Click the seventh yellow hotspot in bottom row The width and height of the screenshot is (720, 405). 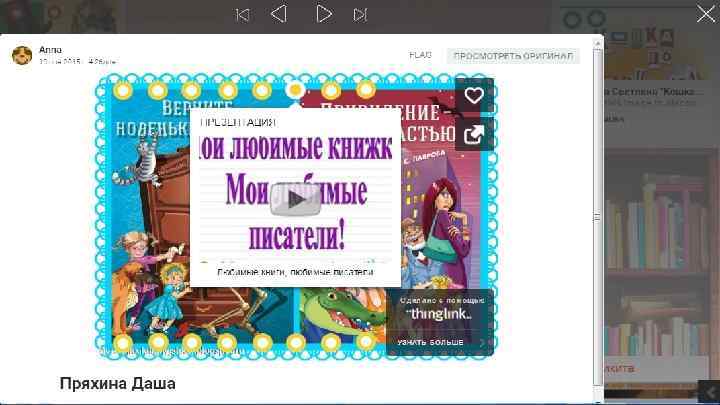(x=331, y=343)
